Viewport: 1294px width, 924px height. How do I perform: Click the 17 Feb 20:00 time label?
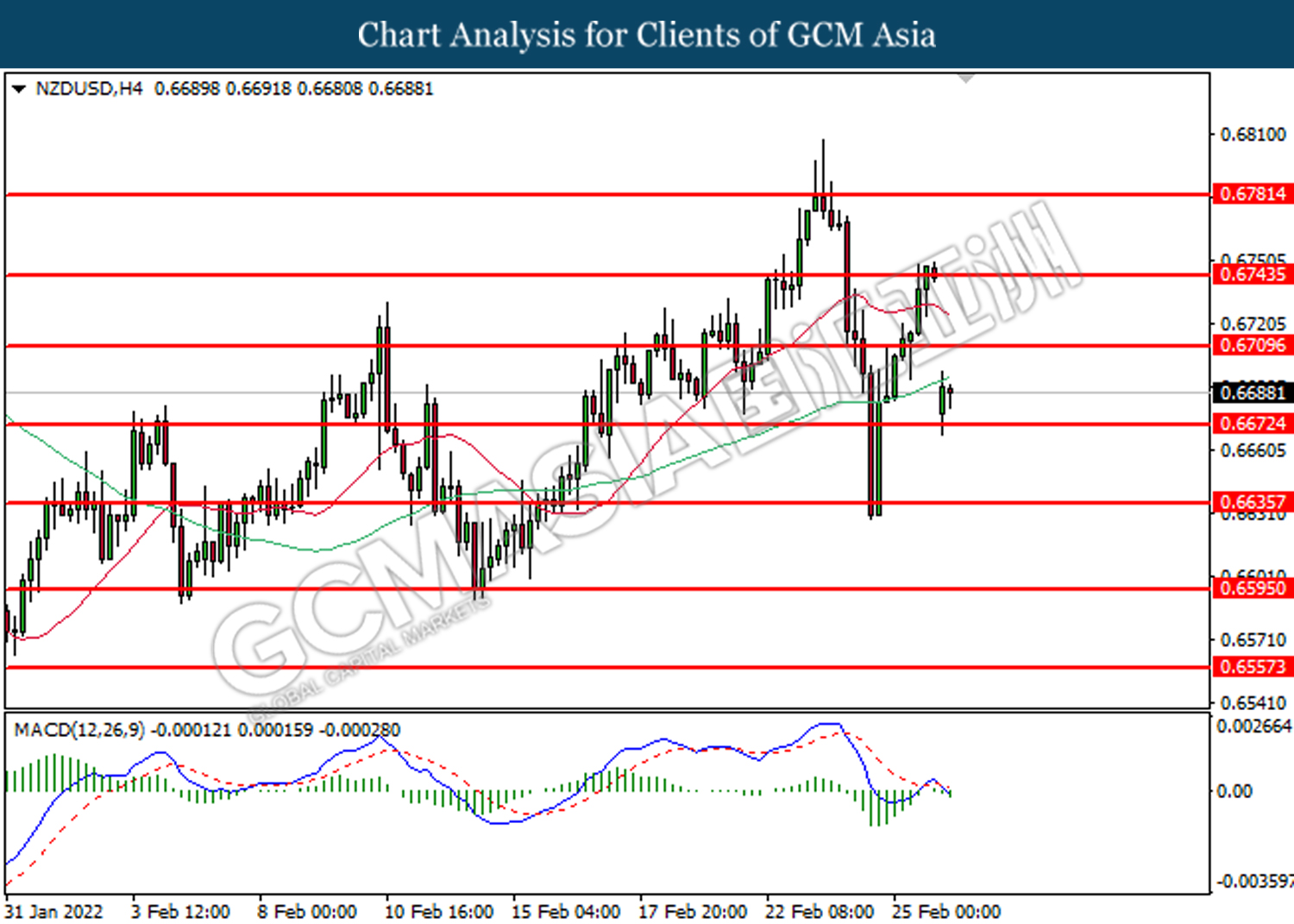pyautogui.click(x=693, y=912)
